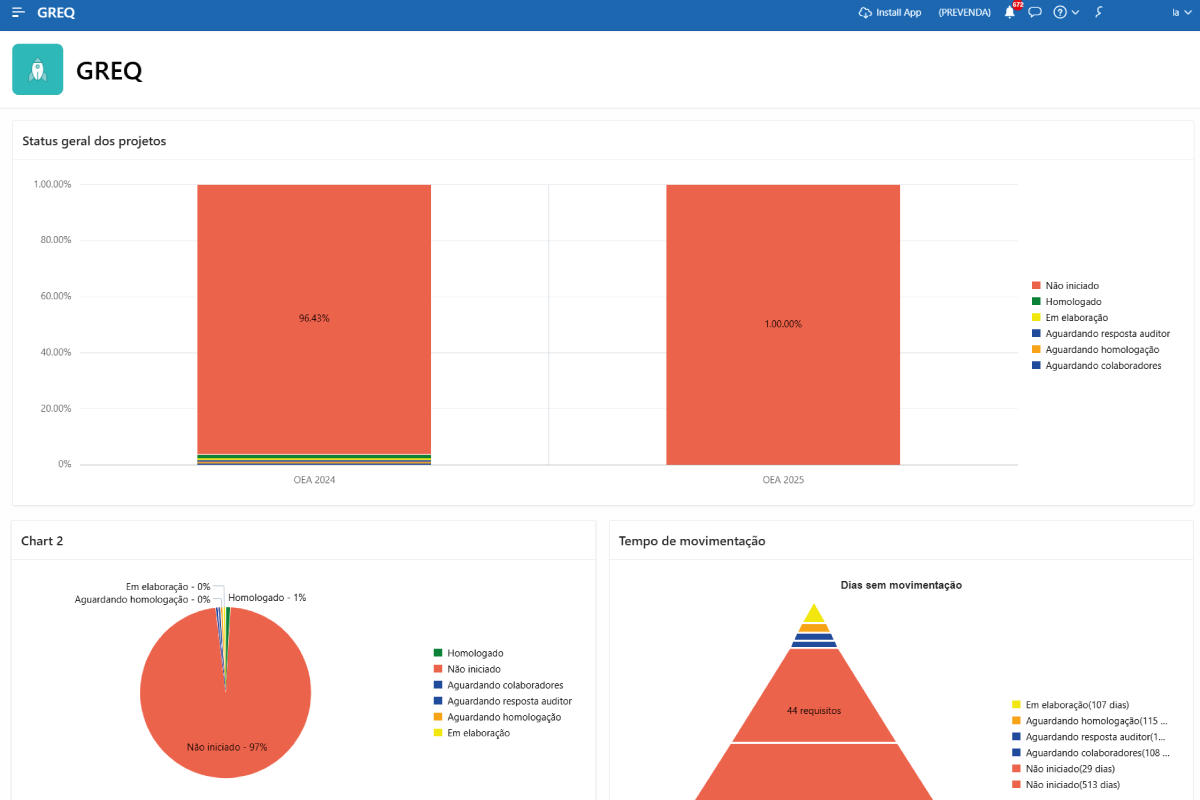Open the 'la' user account dropdown
This screenshot has width=1200, height=800.
pos(1180,13)
